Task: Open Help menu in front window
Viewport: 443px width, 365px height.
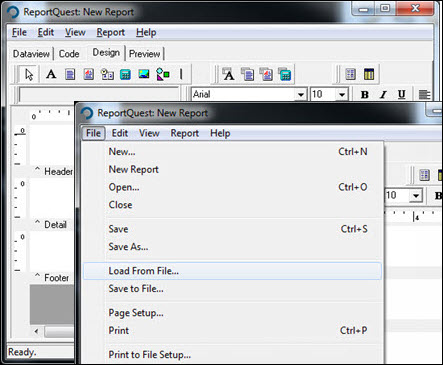Action: click(220, 133)
